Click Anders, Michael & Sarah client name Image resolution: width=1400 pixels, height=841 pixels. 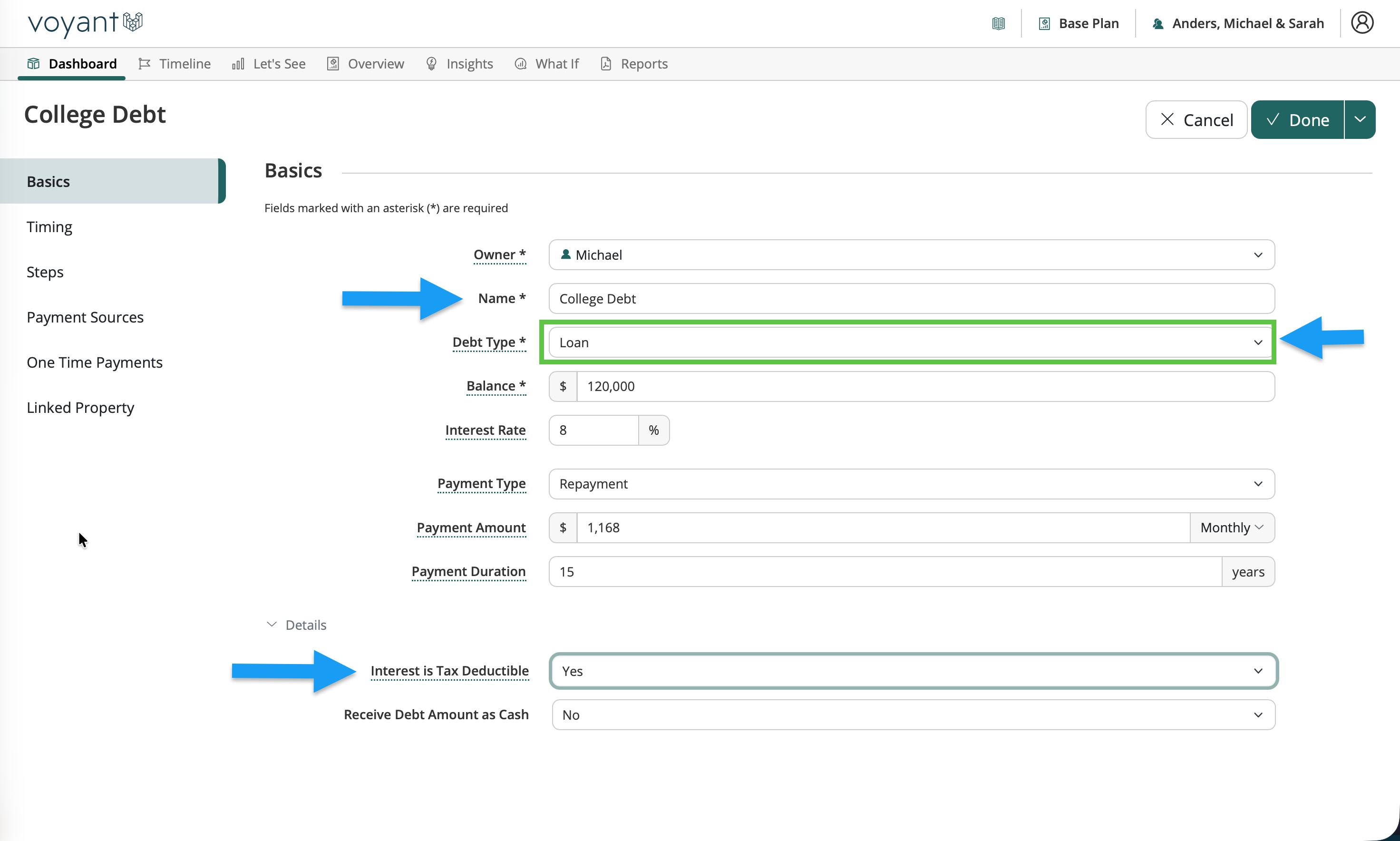[1248, 23]
